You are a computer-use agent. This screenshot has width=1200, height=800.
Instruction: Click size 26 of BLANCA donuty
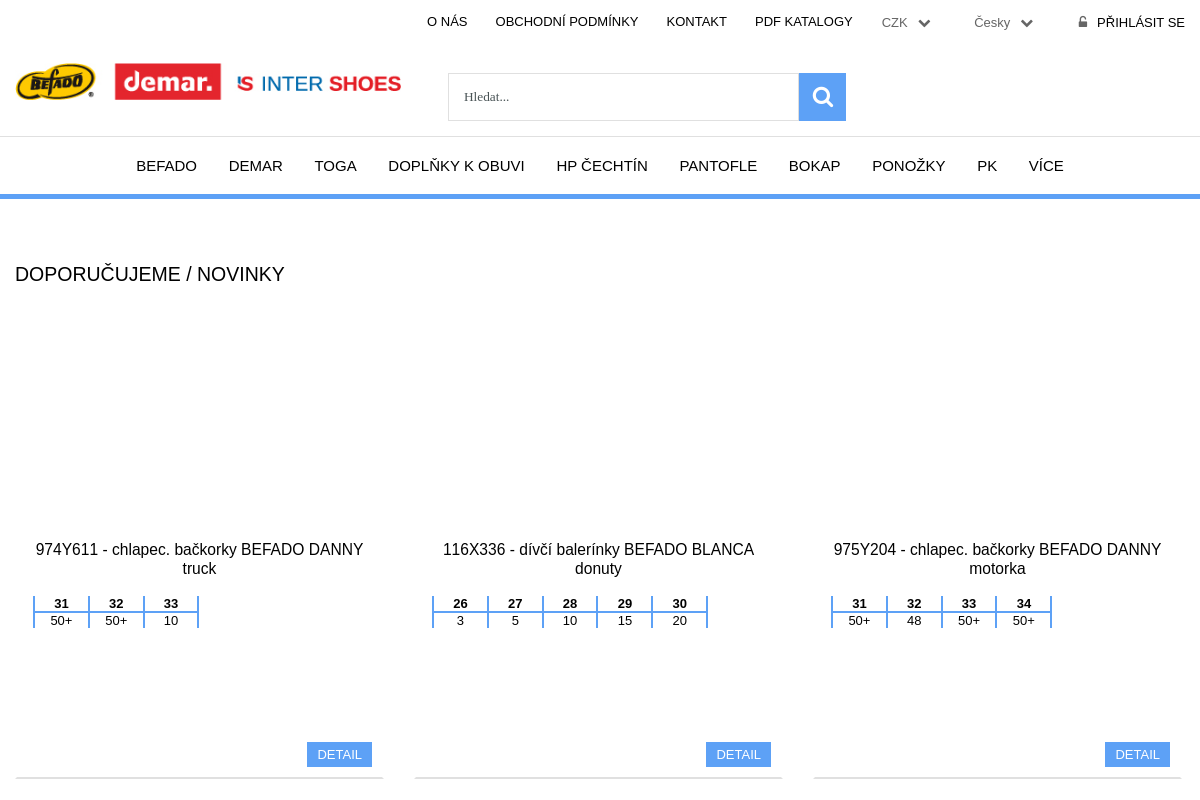pos(460,604)
